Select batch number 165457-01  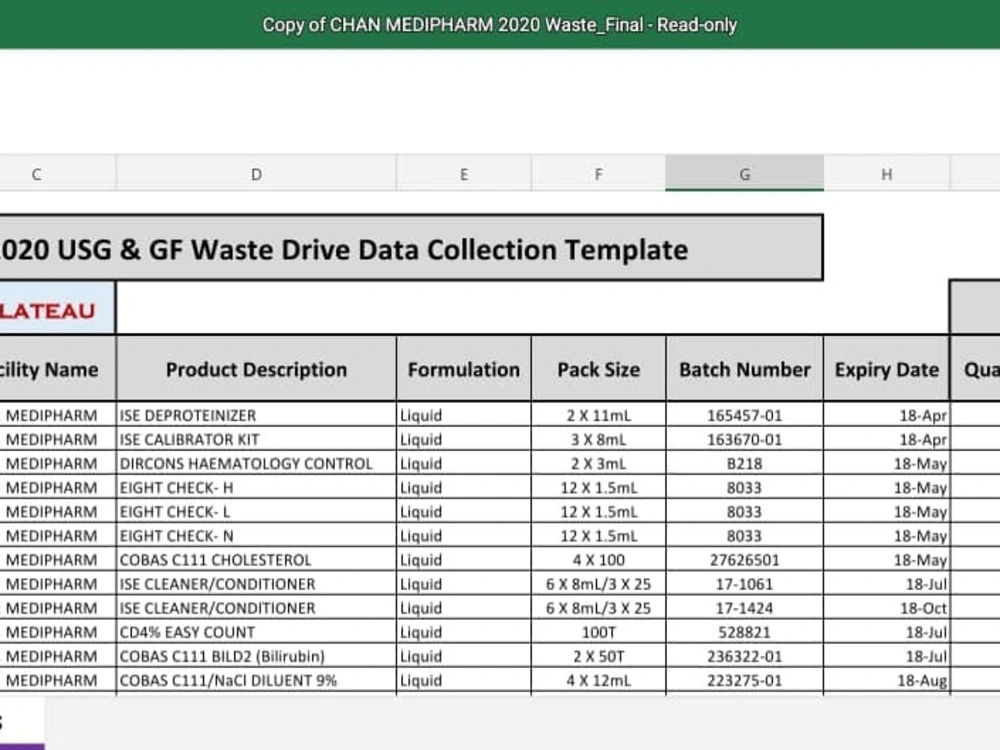[x=744, y=415]
